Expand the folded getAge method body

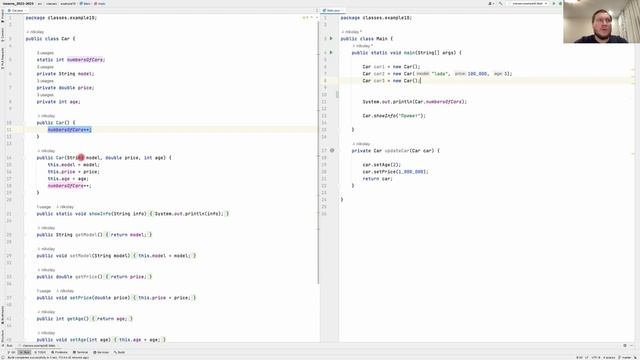tap(112, 319)
